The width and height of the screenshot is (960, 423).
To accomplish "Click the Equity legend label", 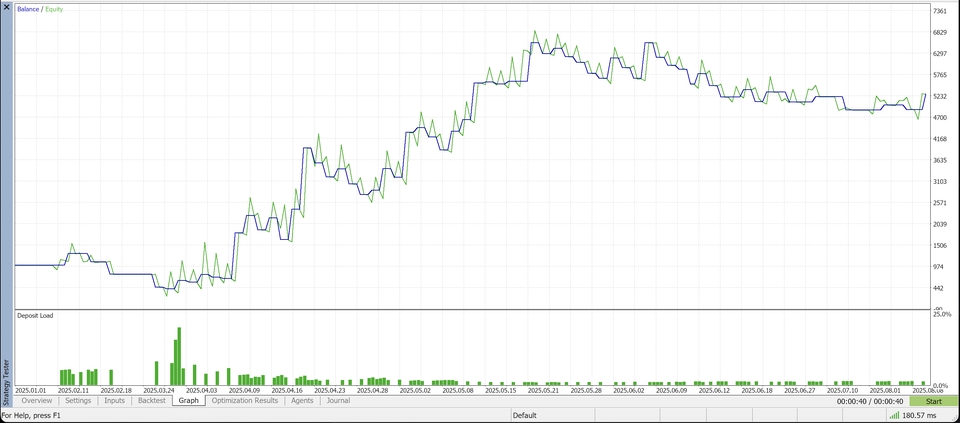I will 53,9.
